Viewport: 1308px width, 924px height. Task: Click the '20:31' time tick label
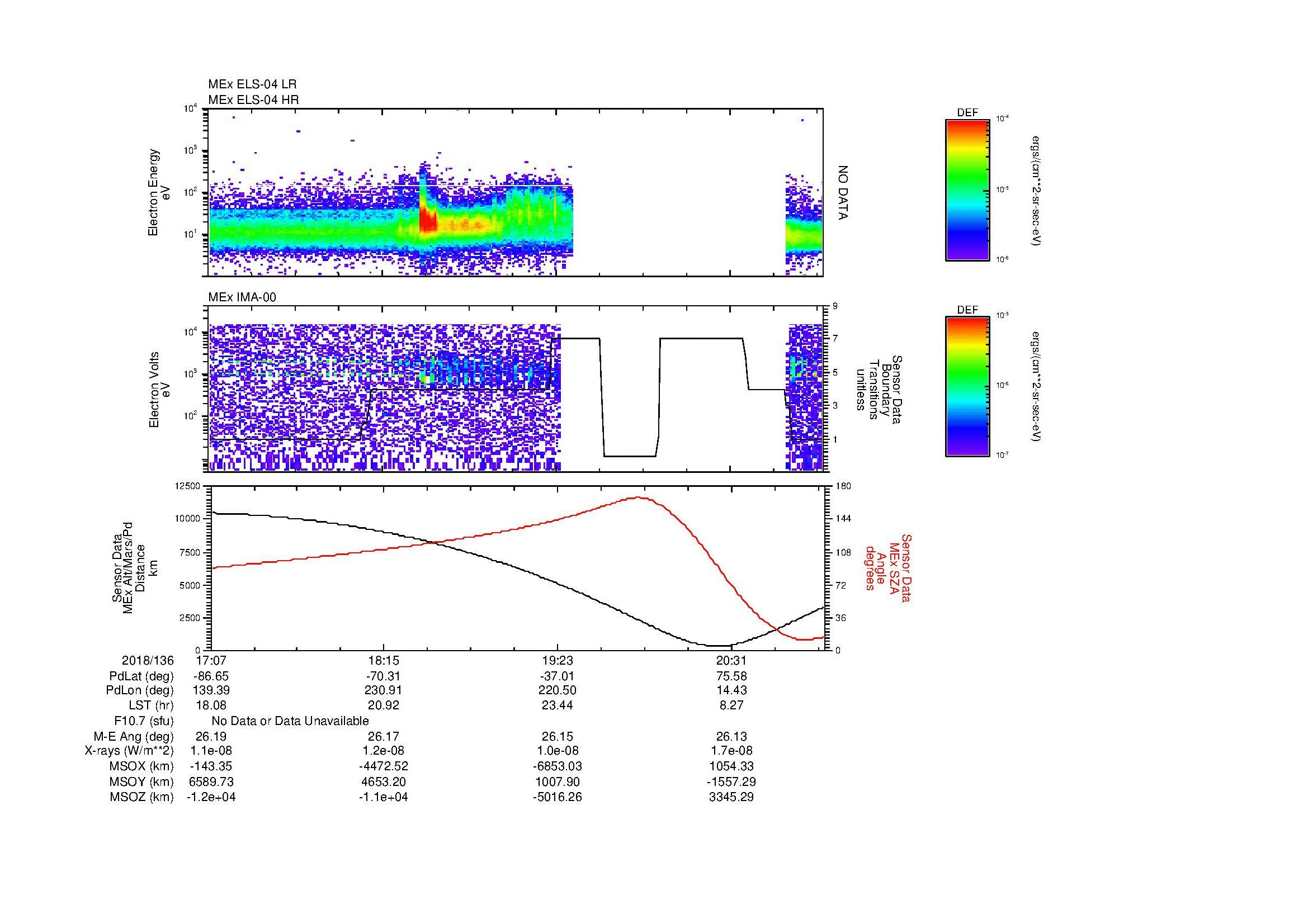click(731, 661)
